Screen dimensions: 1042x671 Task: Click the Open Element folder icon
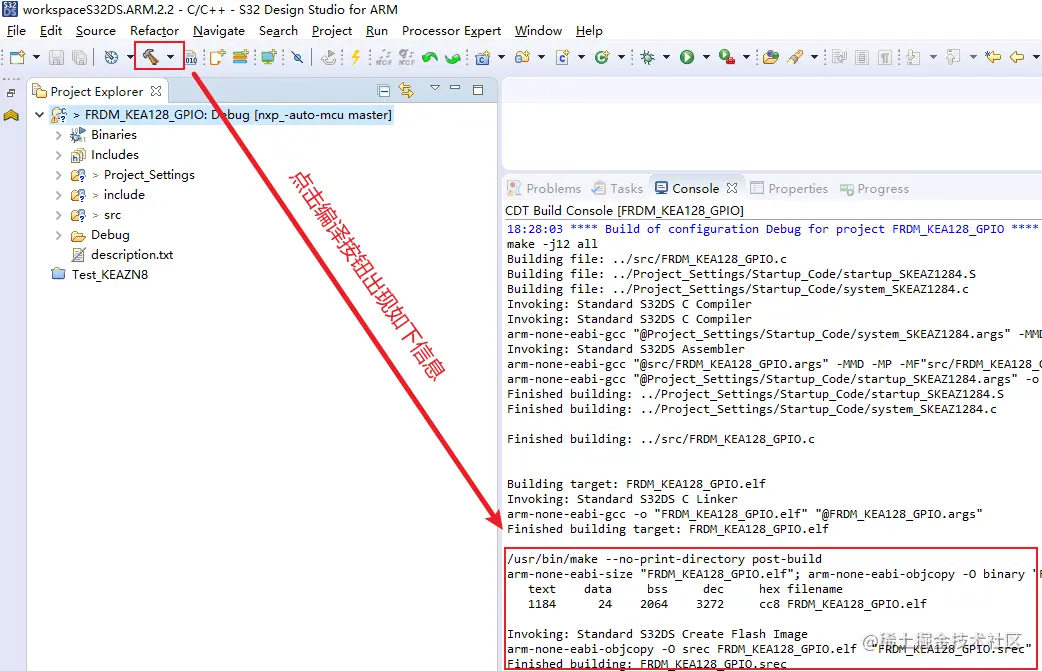coord(770,57)
